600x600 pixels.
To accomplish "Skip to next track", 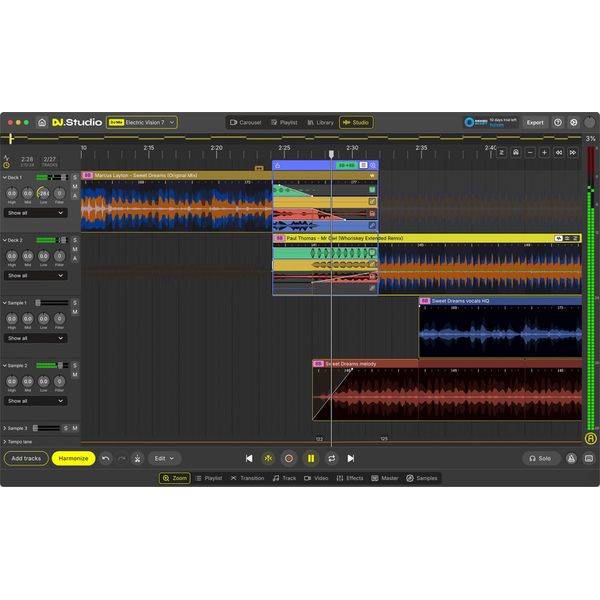I will coord(351,458).
